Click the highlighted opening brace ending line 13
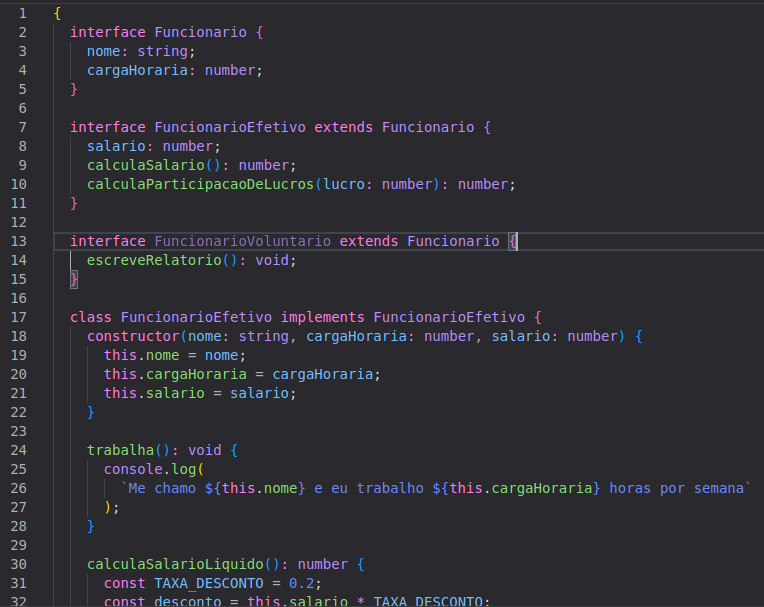This screenshot has height=607, width=764. tap(512, 241)
